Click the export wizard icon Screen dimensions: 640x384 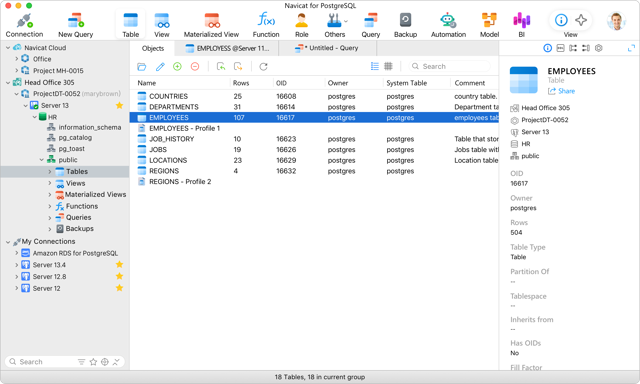pyautogui.click(x=238, y=67)
